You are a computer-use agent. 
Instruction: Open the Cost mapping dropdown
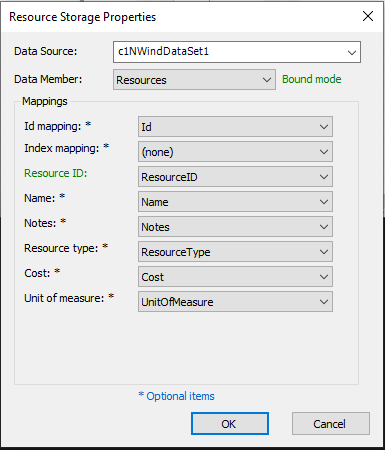(235, 277)
